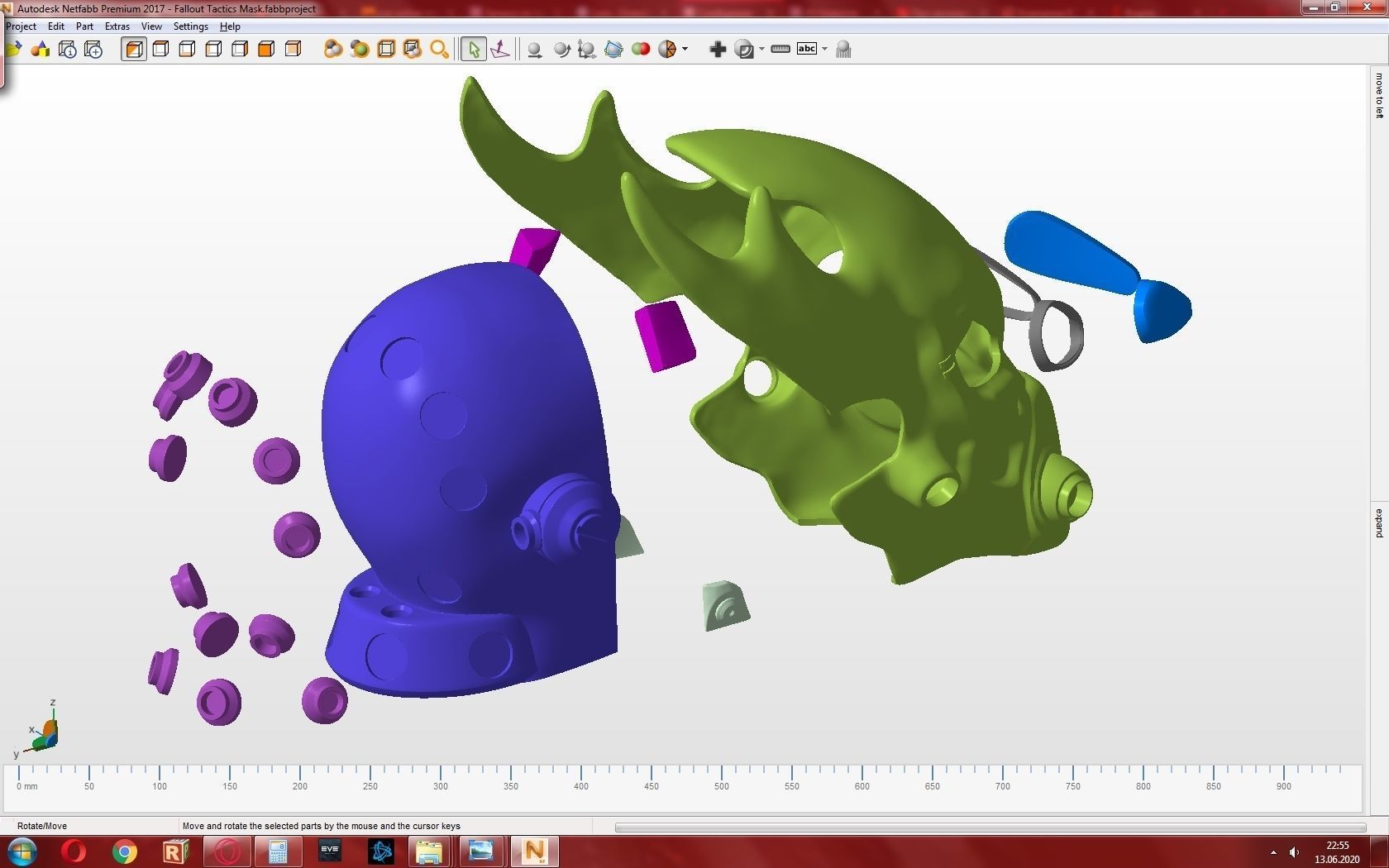This screenshot has width=1389, height=868.
Task: Zoom to selected parts (green sphere icon)
Action: click(359, 50)
